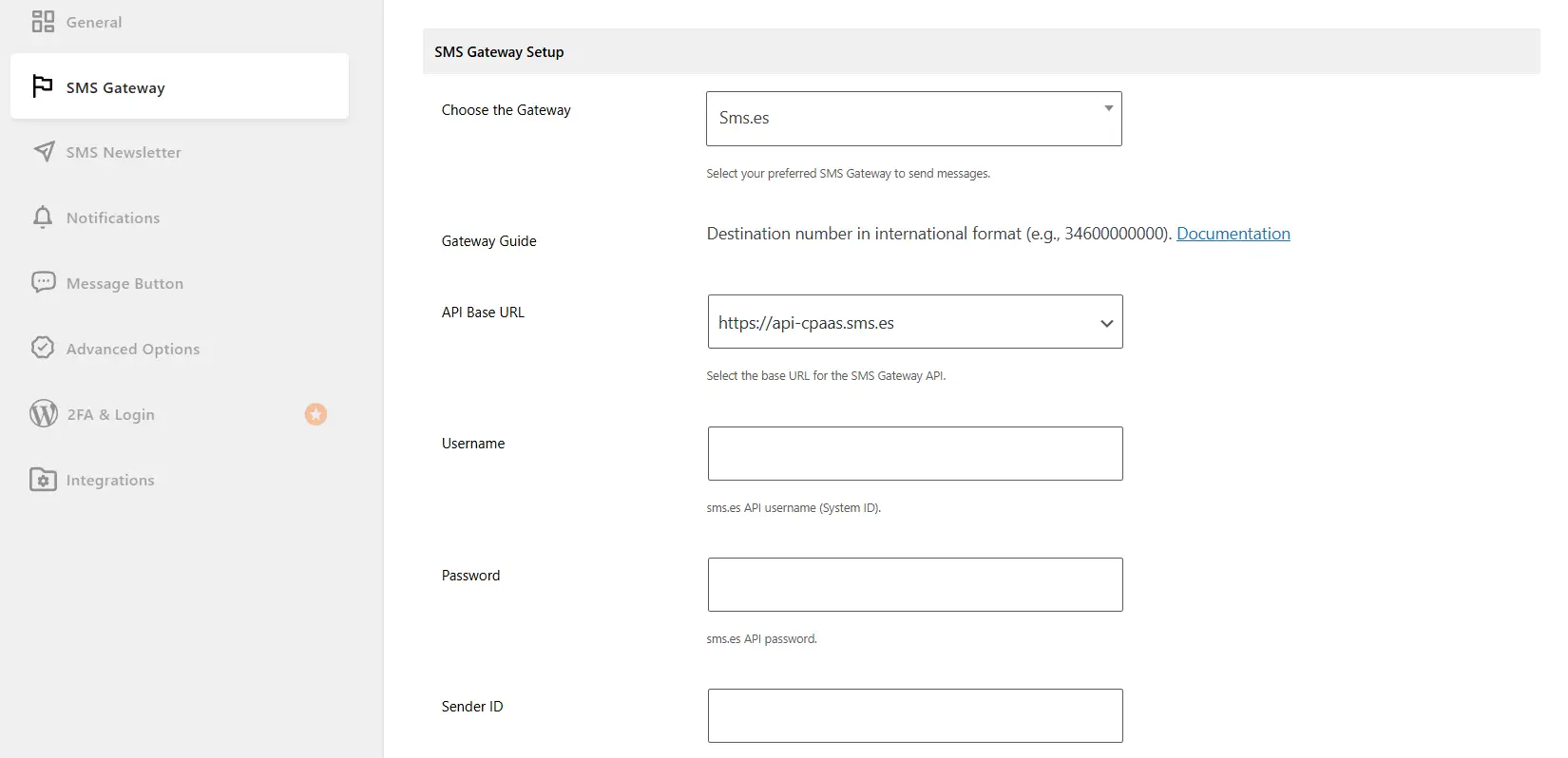Screen dimensions: 1568x758
Task: Click the SMS Newsletter paper plane icon
Action: pyautogui.click(x=44, y=152)
